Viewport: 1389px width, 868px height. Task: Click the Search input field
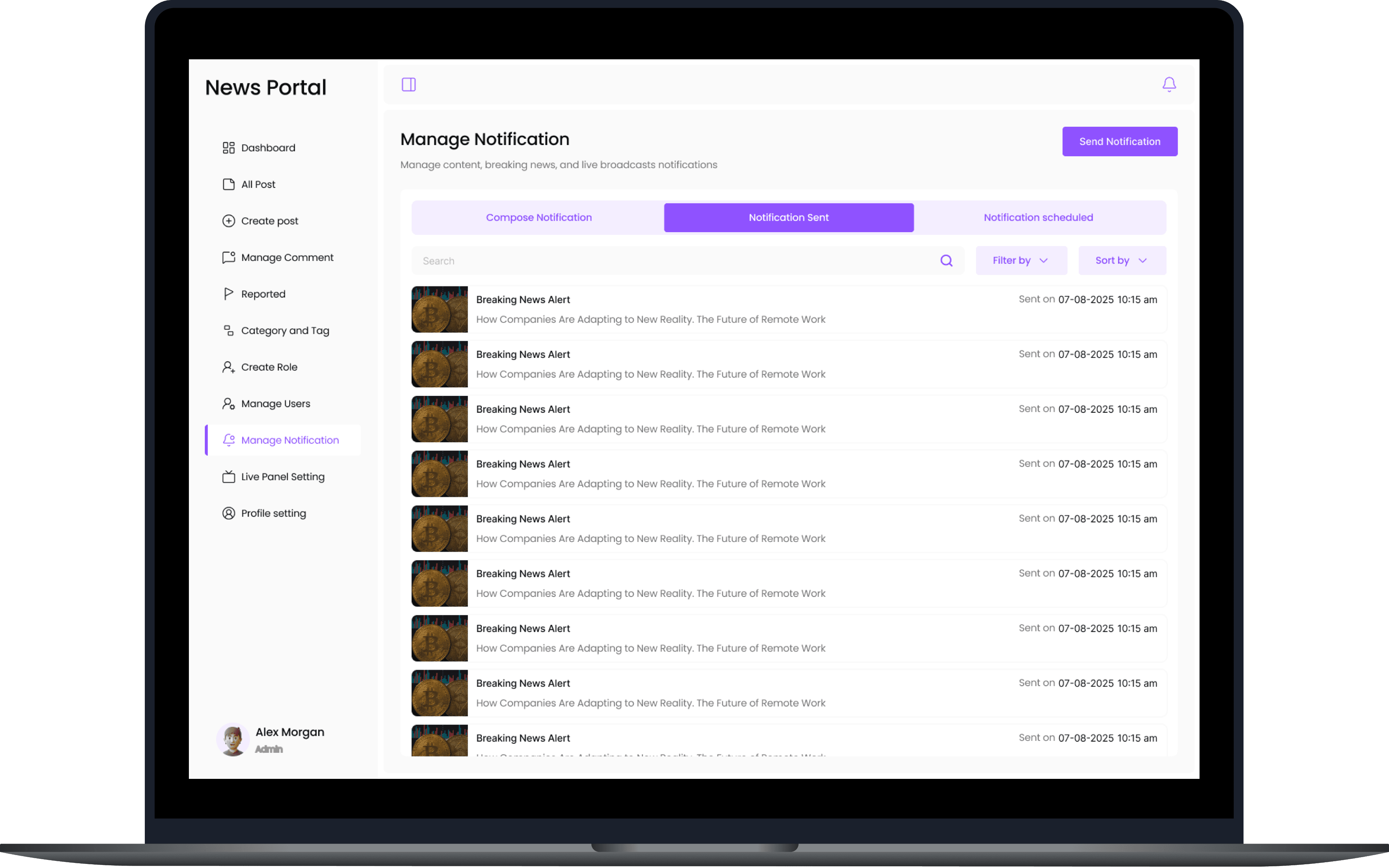tap(672, 261)
